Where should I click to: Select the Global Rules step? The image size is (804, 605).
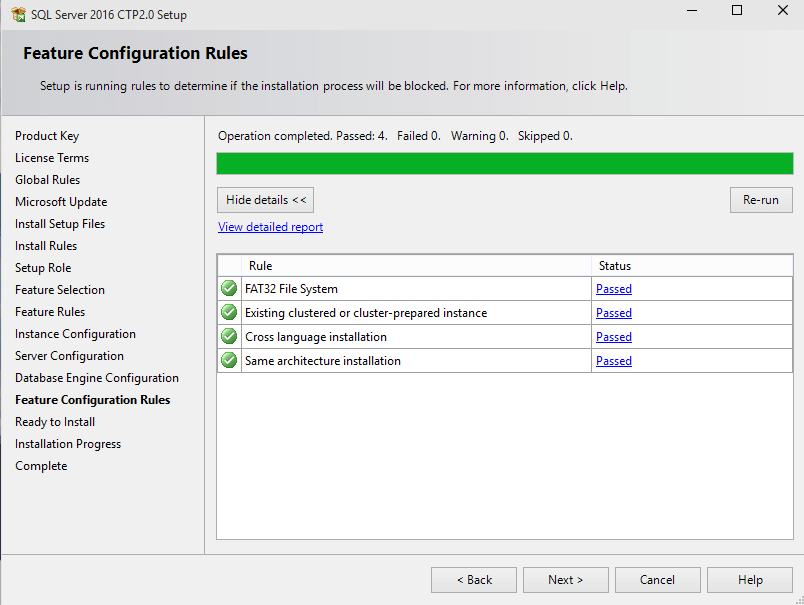pos(47,180)
